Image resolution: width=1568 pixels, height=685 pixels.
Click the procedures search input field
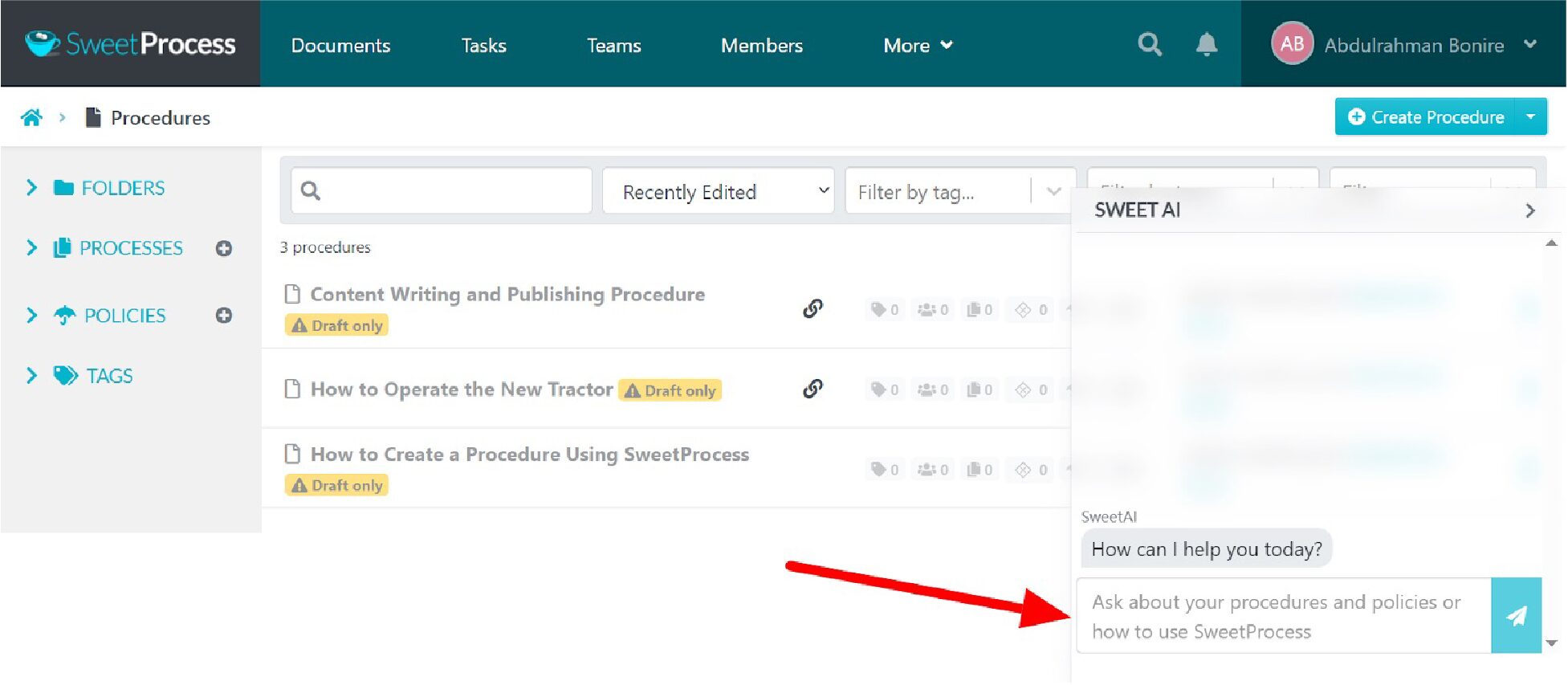point(442,191)
